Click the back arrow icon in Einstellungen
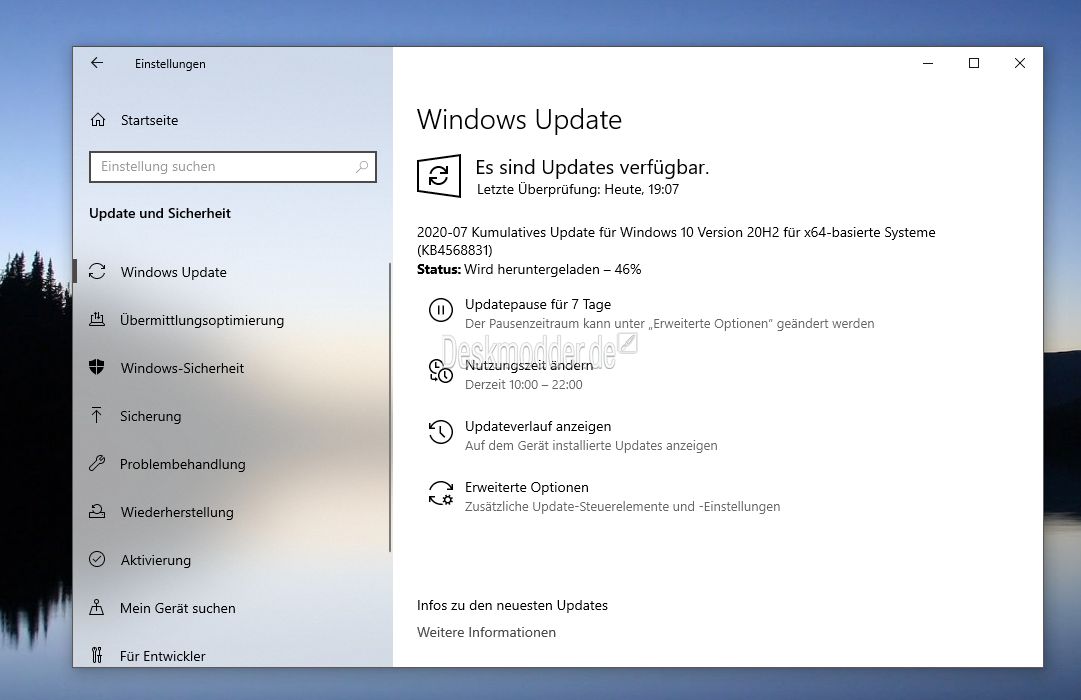Screen dimensions: 1081x700 tap(97, 63)
